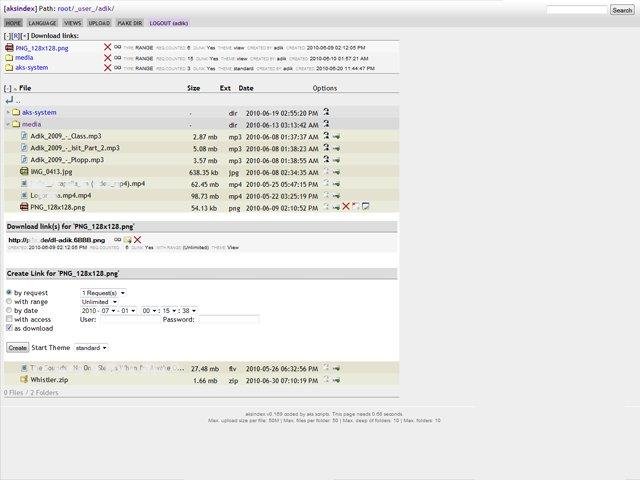
Task: Go up one directory with the return arrow
Action: click(x=9, y=100)
